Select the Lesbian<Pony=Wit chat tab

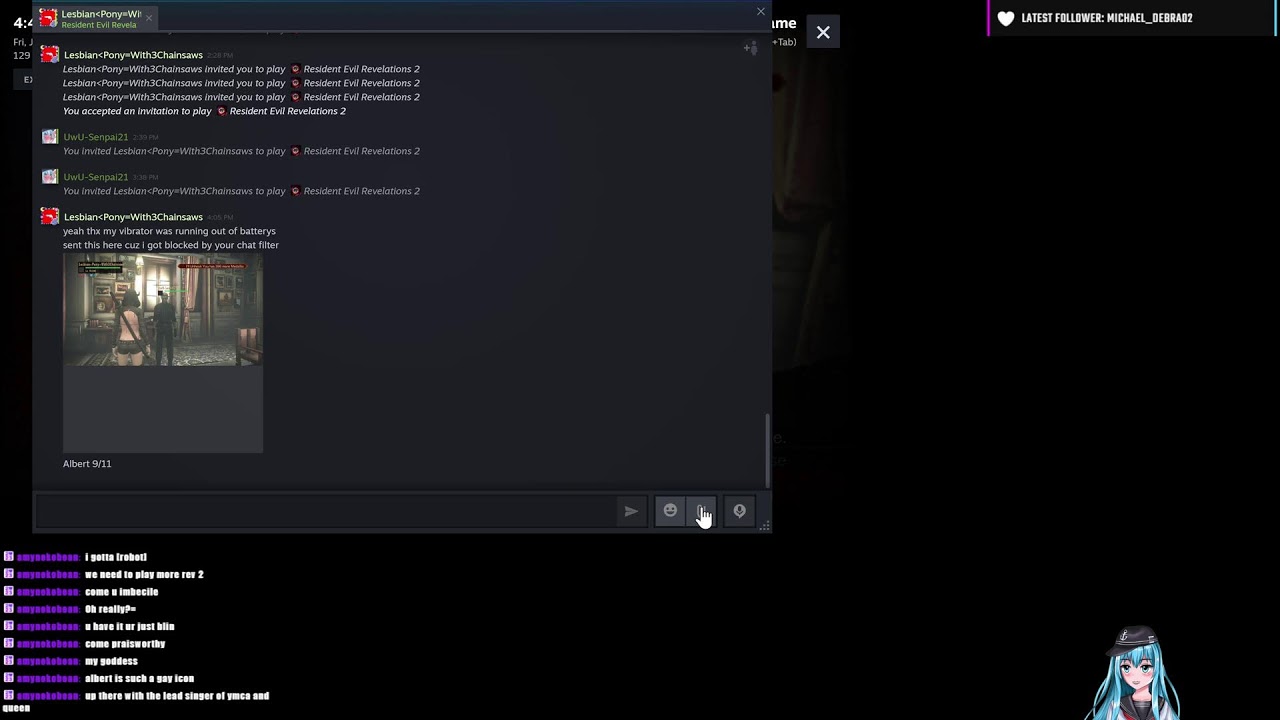point(98,18)
